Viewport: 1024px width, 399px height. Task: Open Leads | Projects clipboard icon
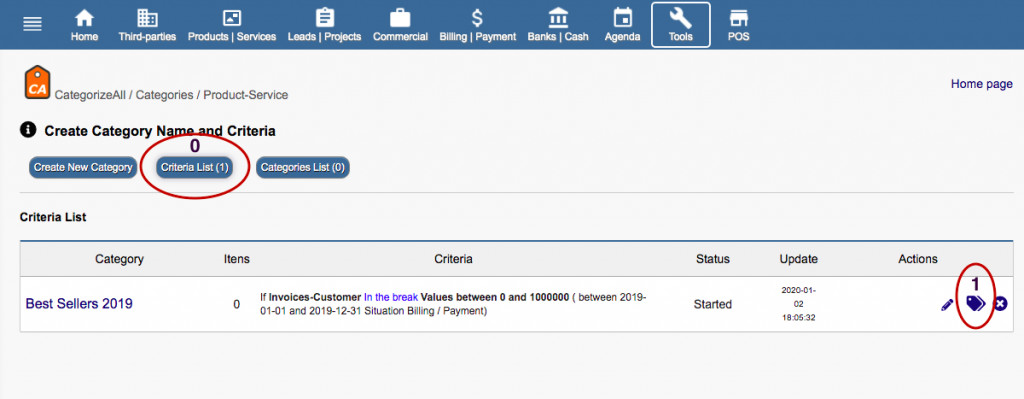pos(325,18)
